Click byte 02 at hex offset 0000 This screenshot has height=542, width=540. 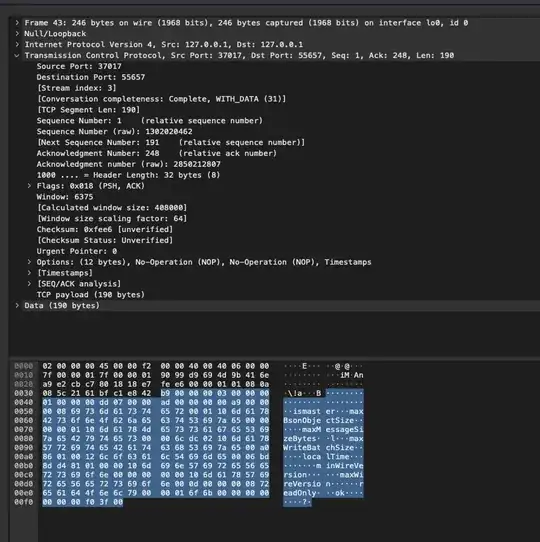coord(47,366)
